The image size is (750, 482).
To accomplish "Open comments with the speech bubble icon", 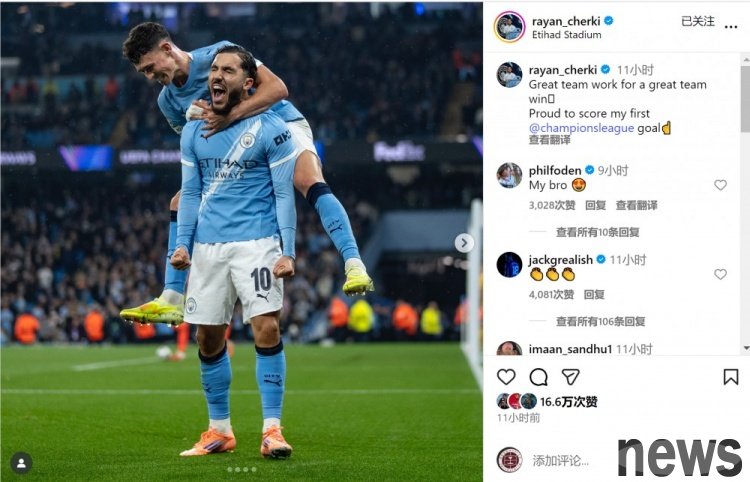I will pos(538,377).
